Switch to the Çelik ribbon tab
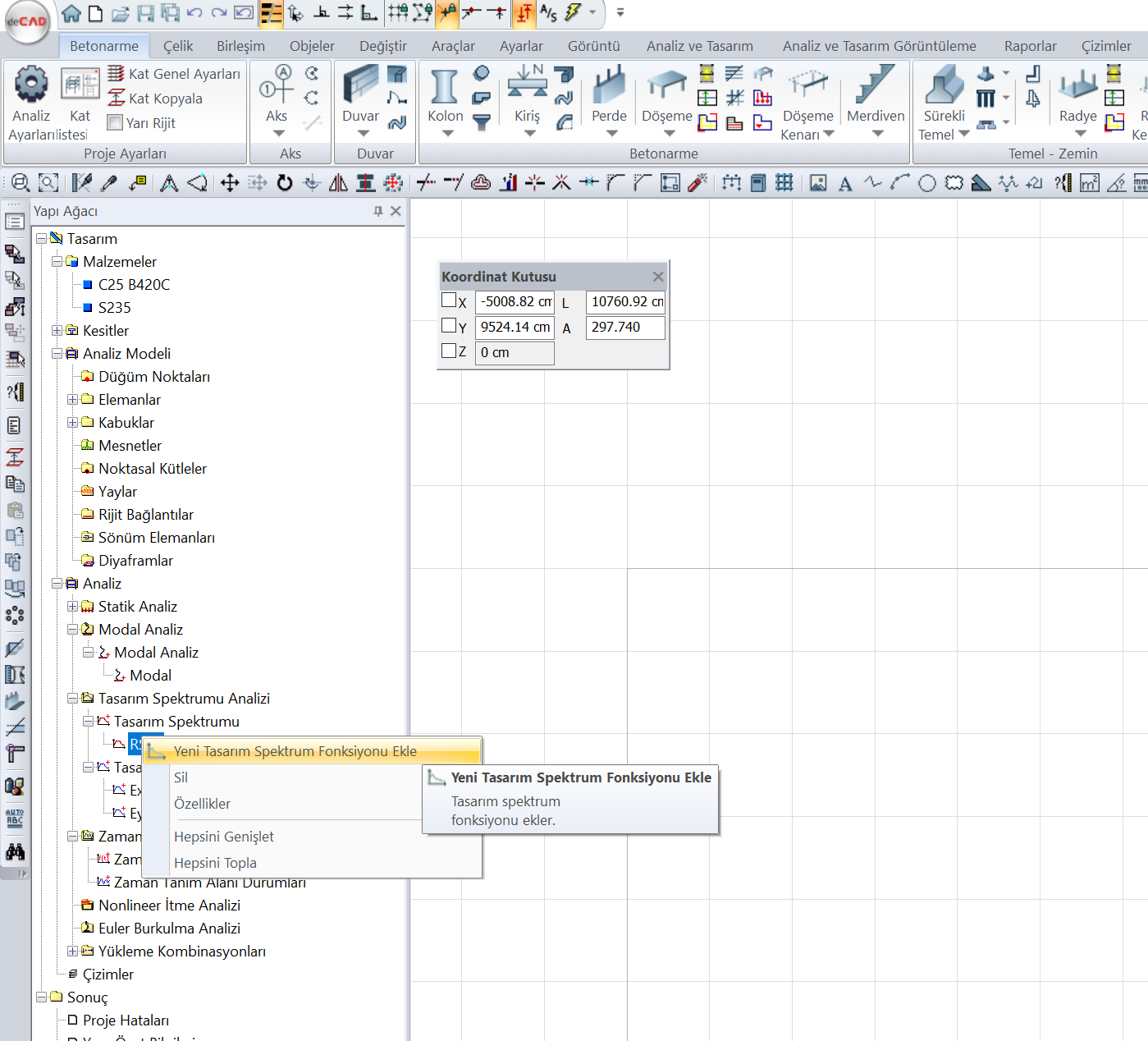This screenshot has width=1148, height=1041. point(177,46)
